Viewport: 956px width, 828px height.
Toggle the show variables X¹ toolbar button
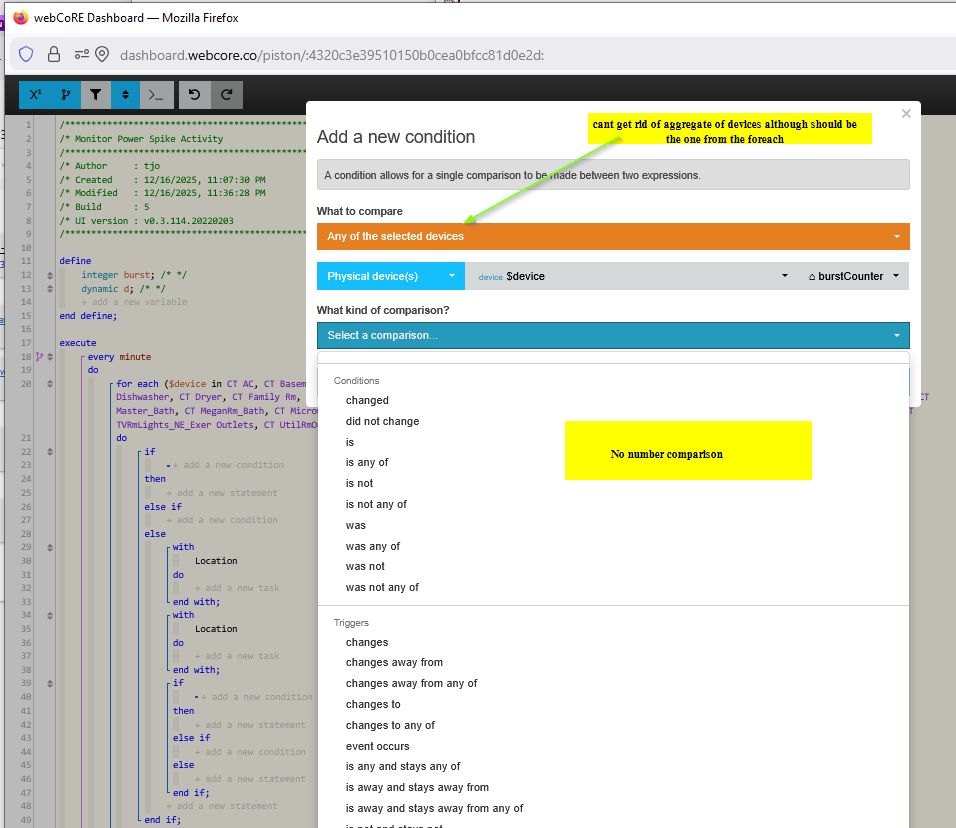click(35, 95)
